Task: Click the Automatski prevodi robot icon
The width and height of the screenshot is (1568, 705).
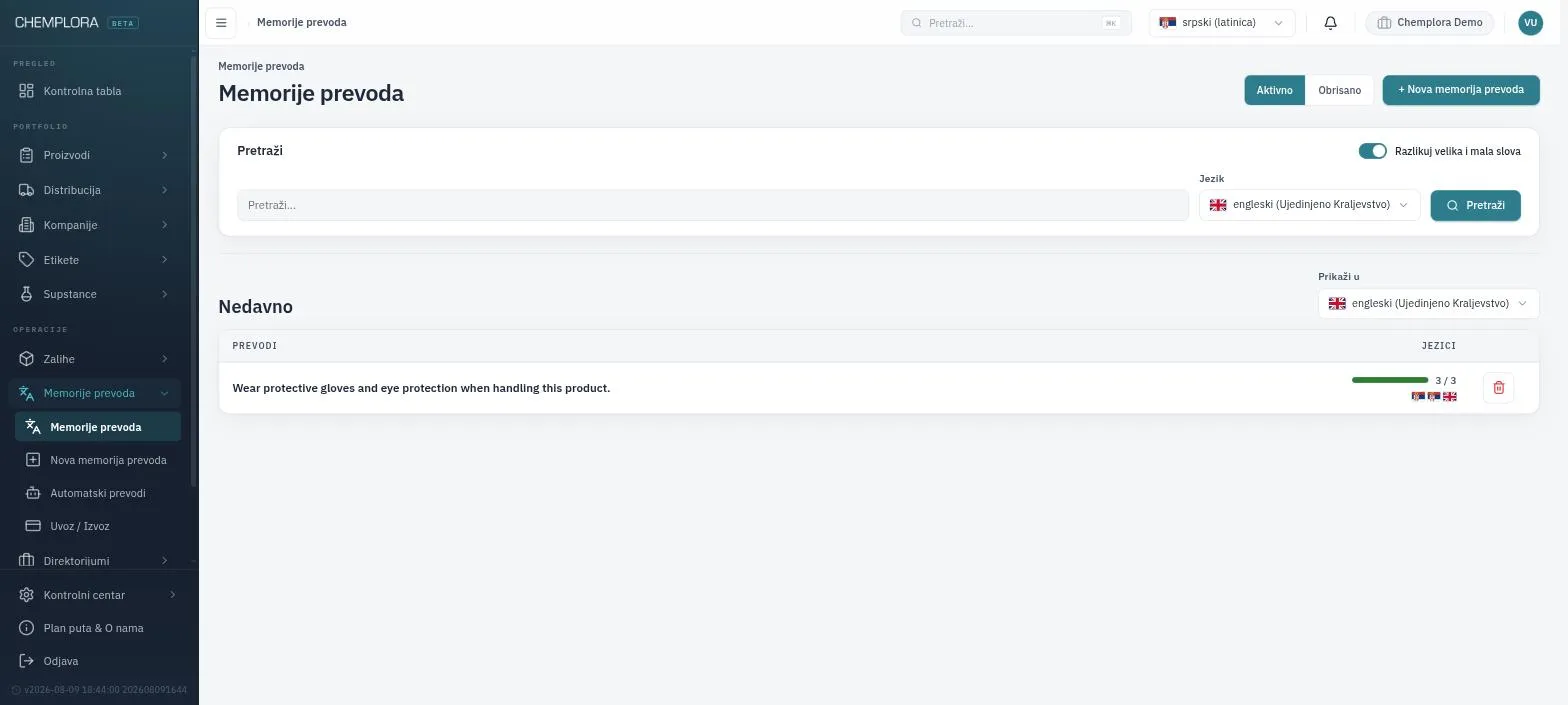Action: pos(33,493)
